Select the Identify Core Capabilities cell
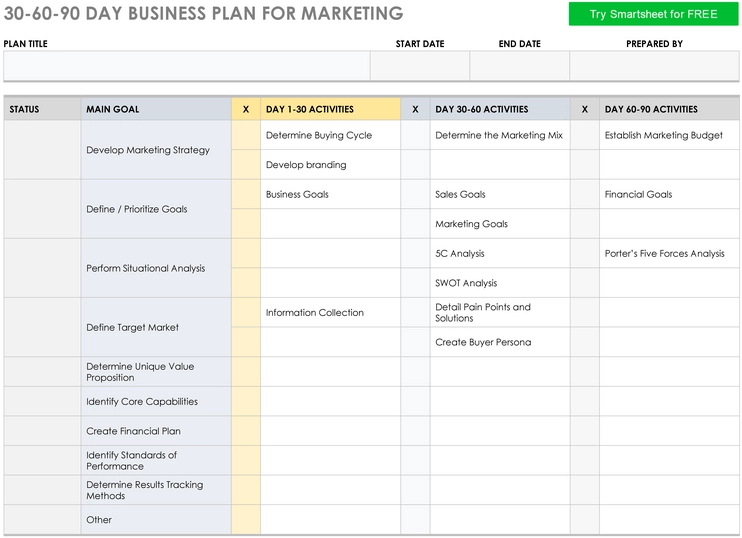The image size is (742, 538). (156, 401)
